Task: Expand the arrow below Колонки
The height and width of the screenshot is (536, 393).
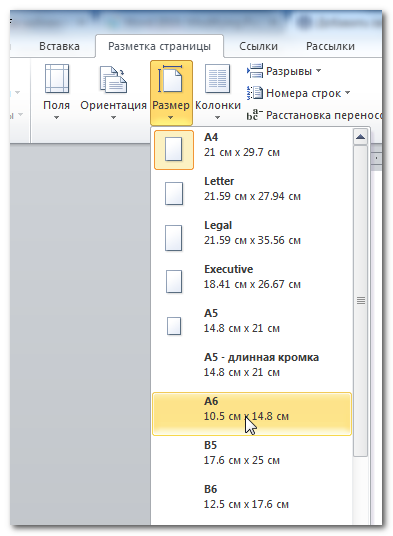Action: tap(217, 118)
